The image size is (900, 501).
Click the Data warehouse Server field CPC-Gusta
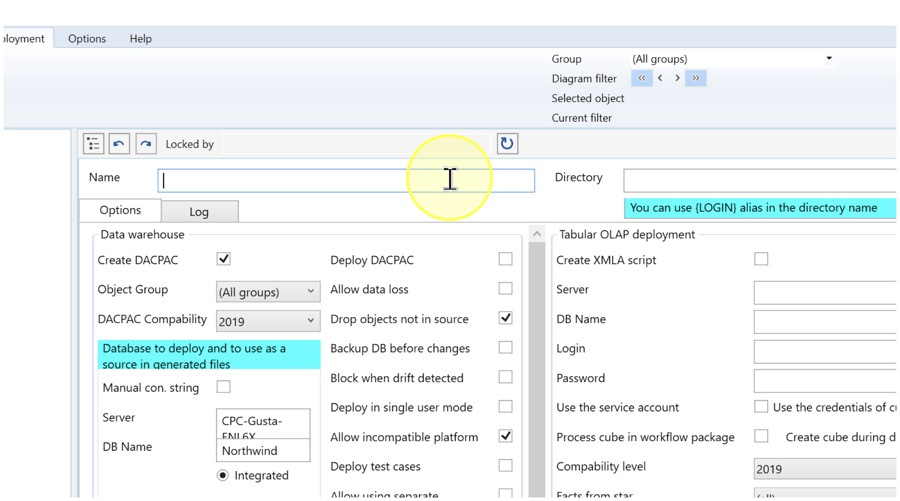(263, 424)
